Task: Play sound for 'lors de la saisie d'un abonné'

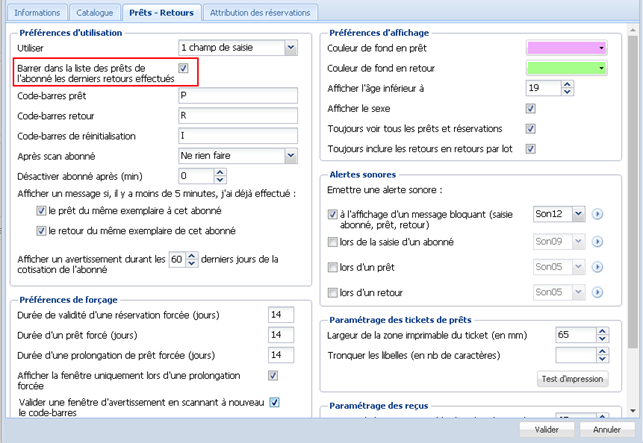Action: 597,241
